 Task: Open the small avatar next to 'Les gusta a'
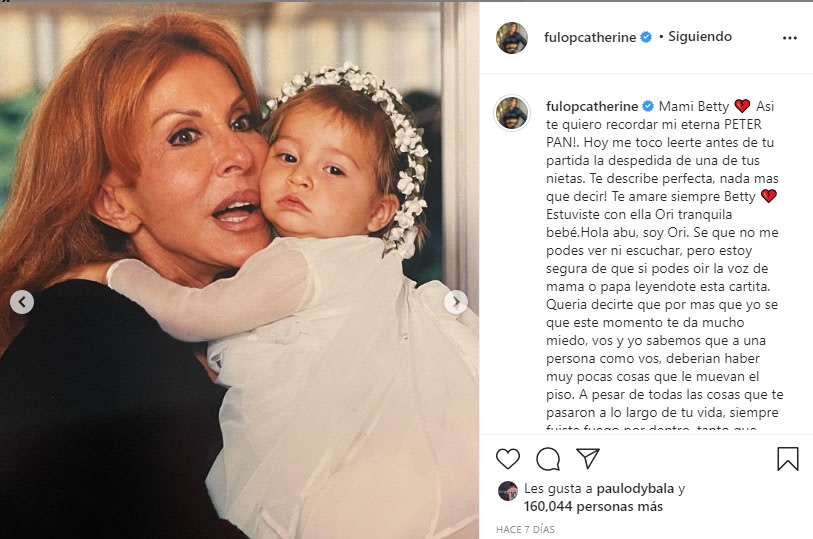click(x=508, y=490)
